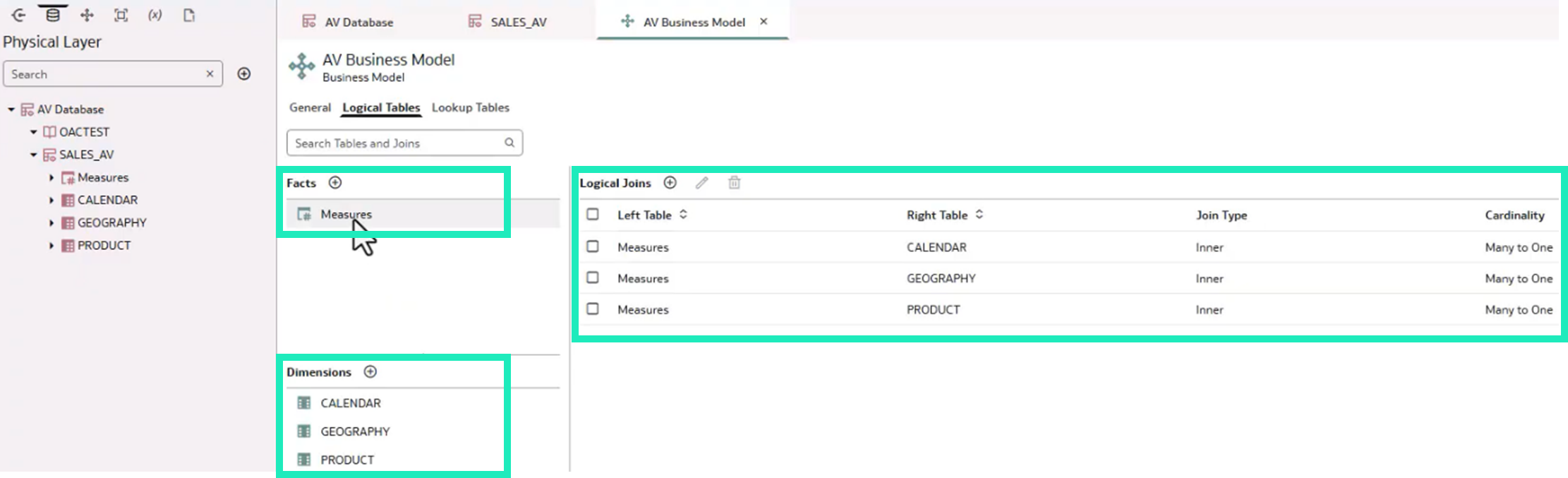Add a new fact table with plus icon

tap(335, 183)
